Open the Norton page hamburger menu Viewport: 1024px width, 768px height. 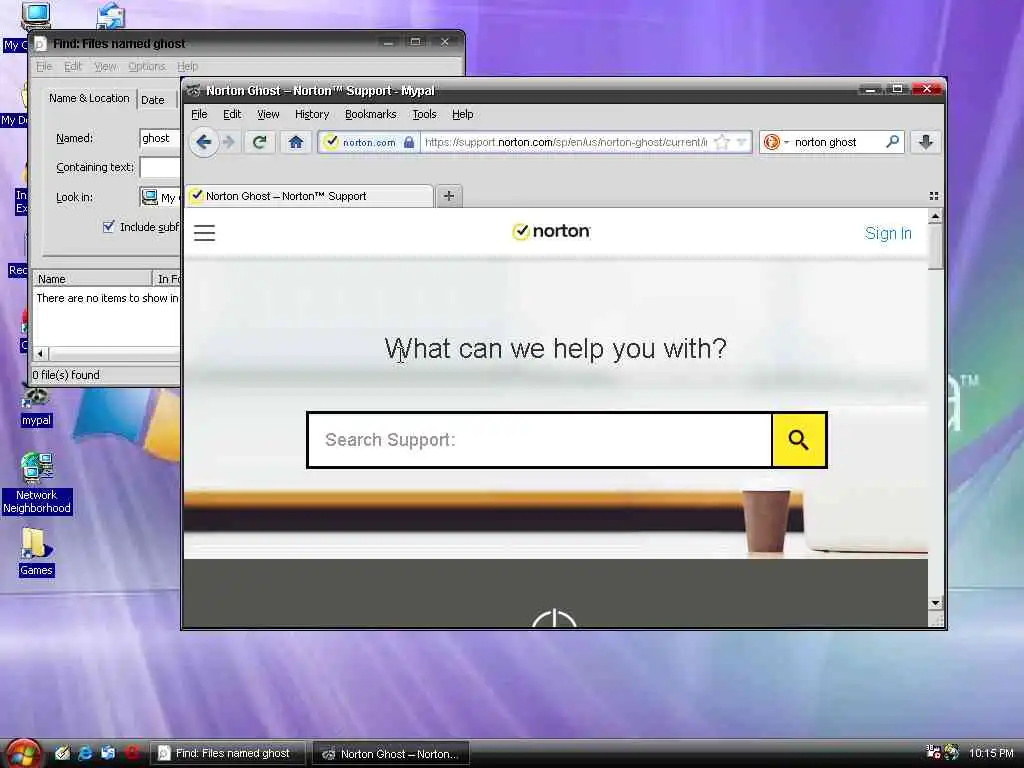[x=204, y=232]
